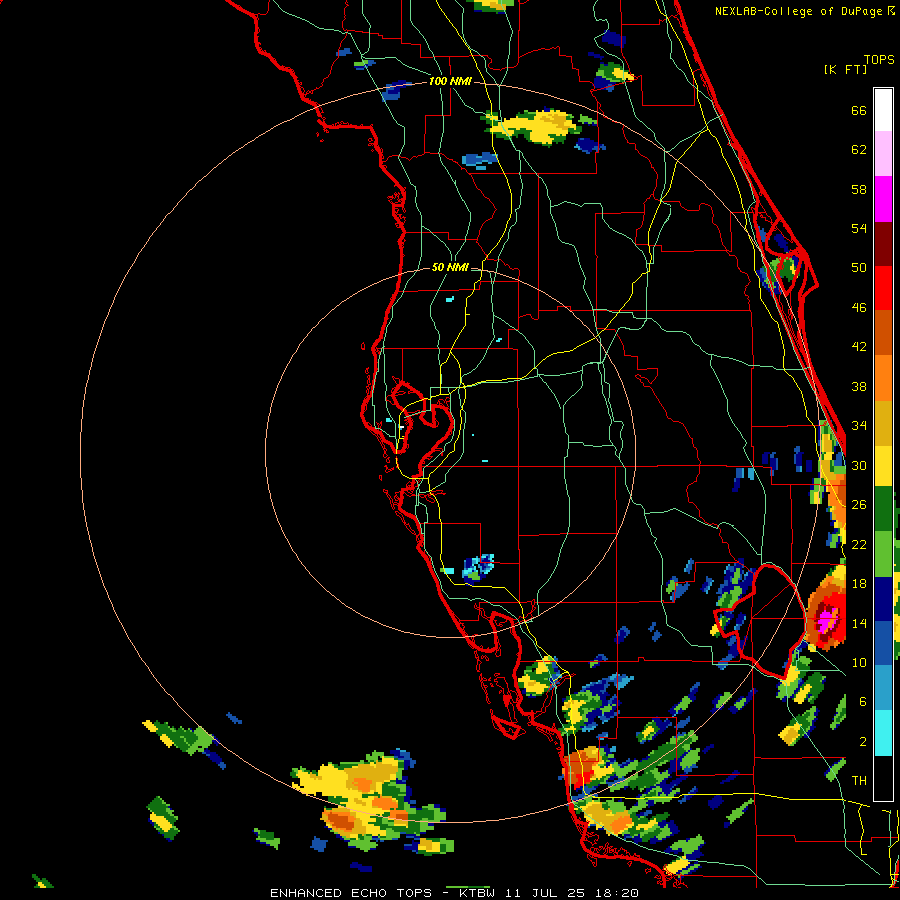
Task: Select the light green 22 kft legend swatch
Action: tap(883, 554)
